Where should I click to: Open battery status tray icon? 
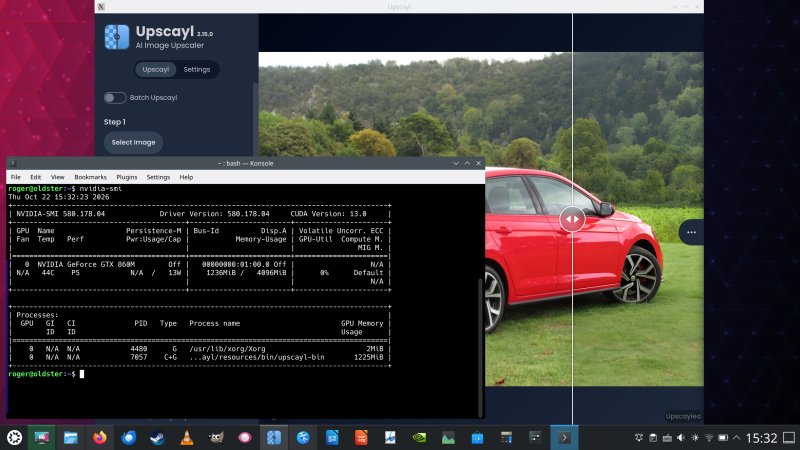[x=723, y=438]
